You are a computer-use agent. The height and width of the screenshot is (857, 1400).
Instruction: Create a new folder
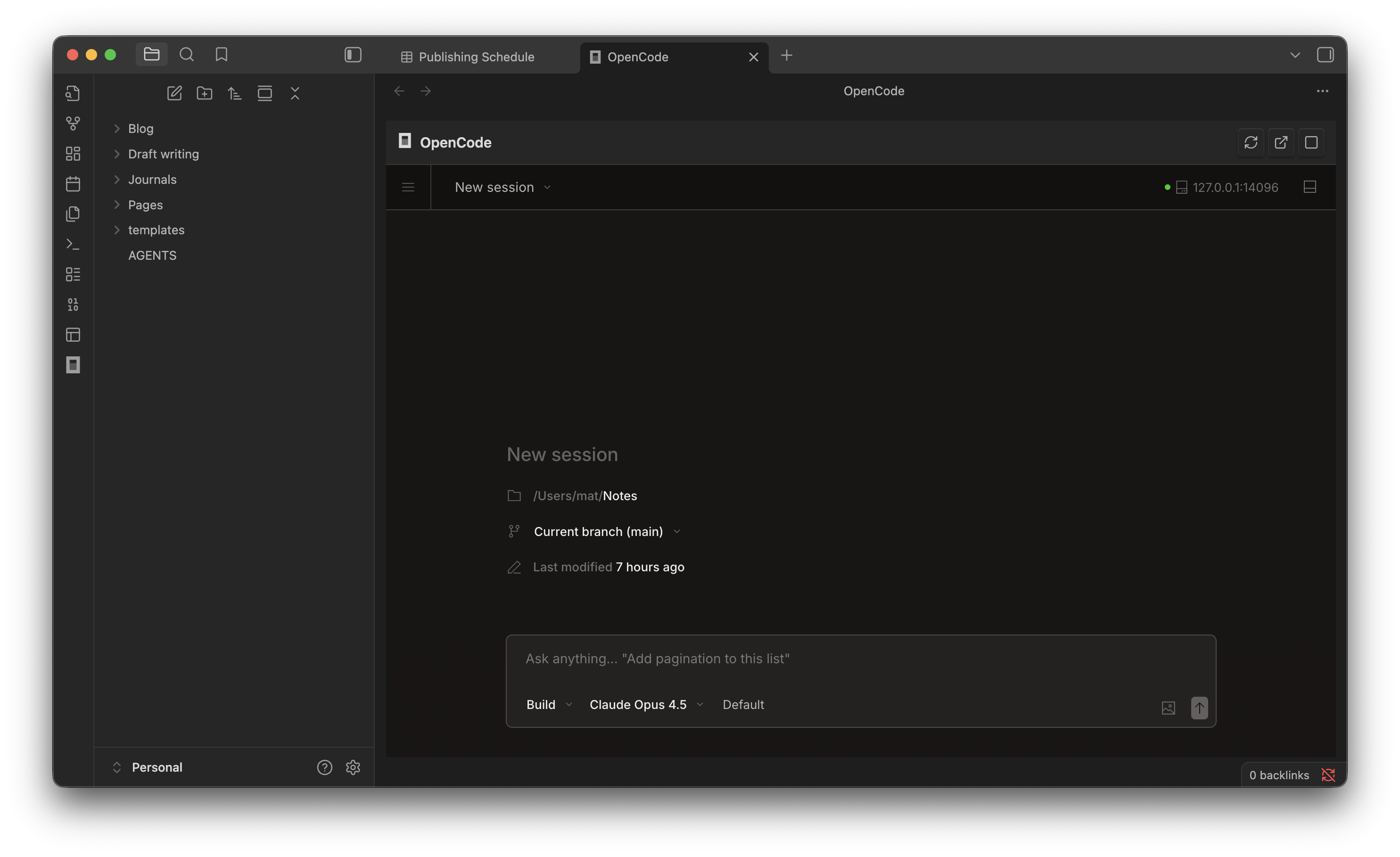[x=205, y=93]
